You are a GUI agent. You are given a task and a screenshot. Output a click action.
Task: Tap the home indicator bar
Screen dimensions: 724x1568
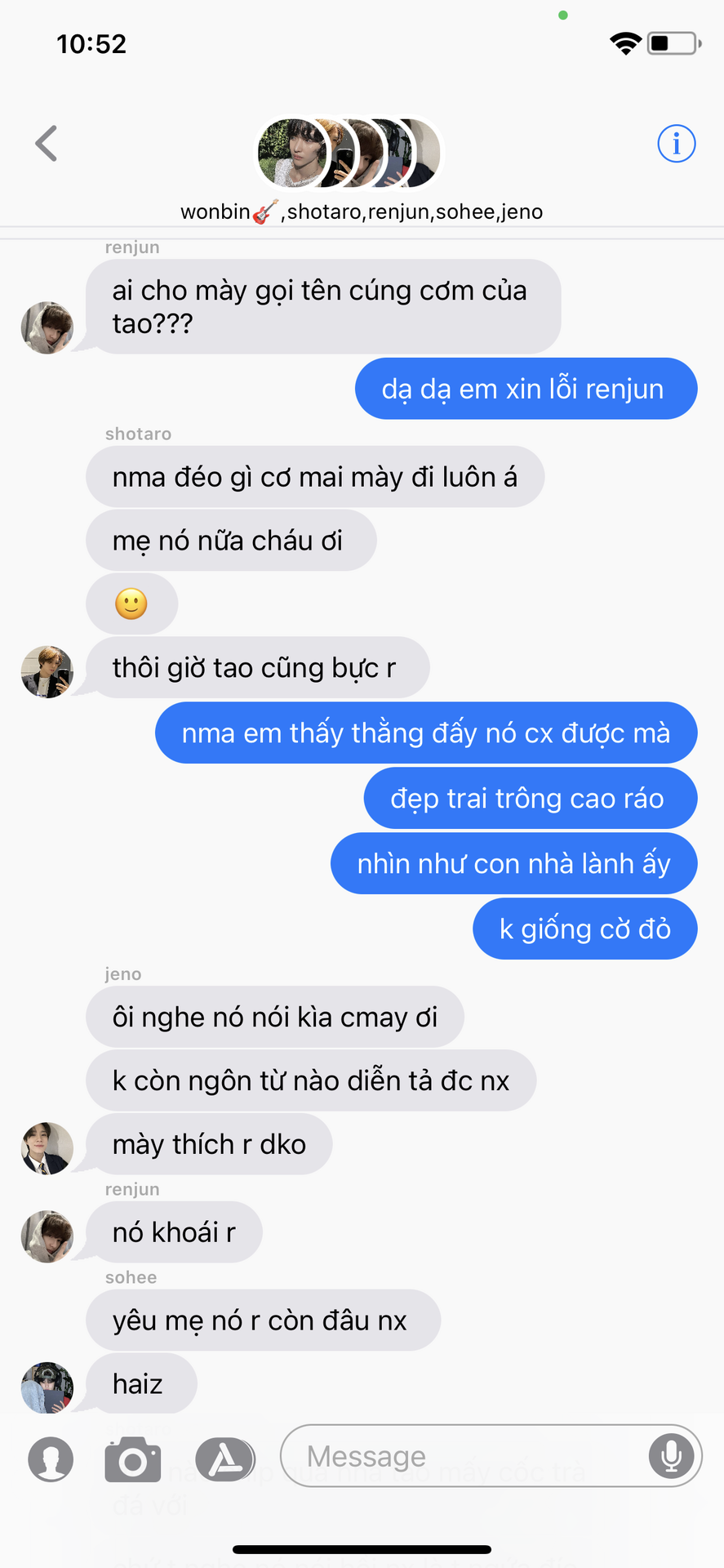tap(362, 1549)
